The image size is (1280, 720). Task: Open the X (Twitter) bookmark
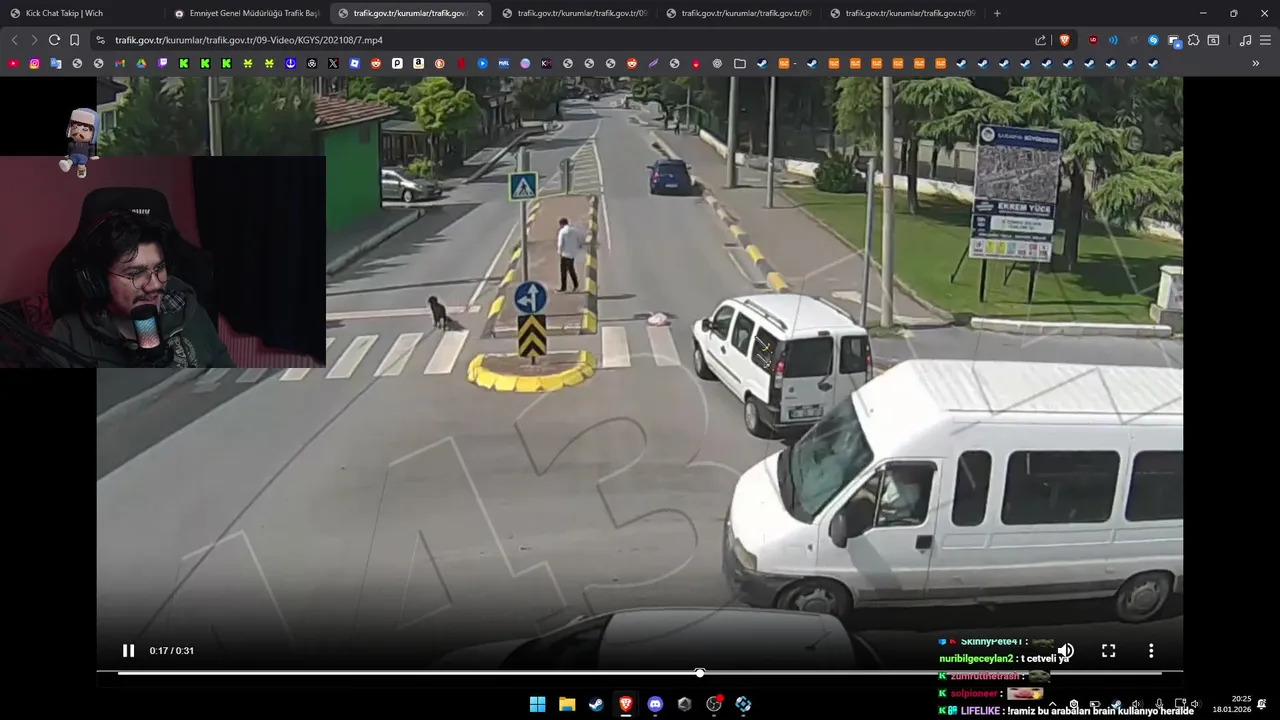tap(333, 63)
